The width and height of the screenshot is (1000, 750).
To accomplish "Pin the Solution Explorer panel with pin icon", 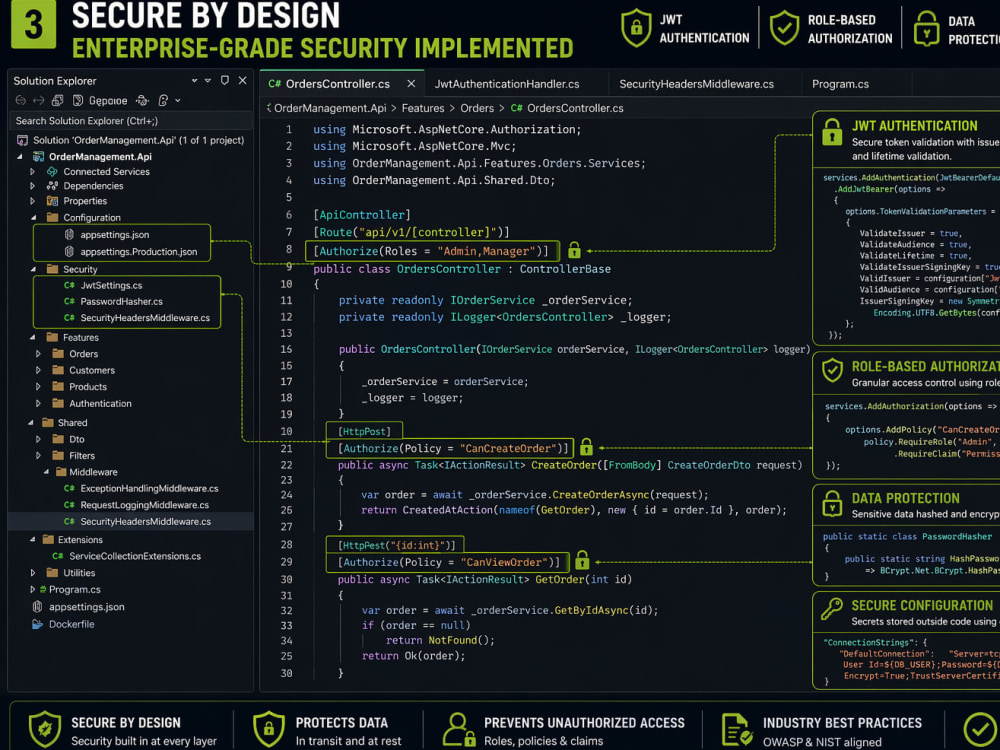I will click(224, 80).
